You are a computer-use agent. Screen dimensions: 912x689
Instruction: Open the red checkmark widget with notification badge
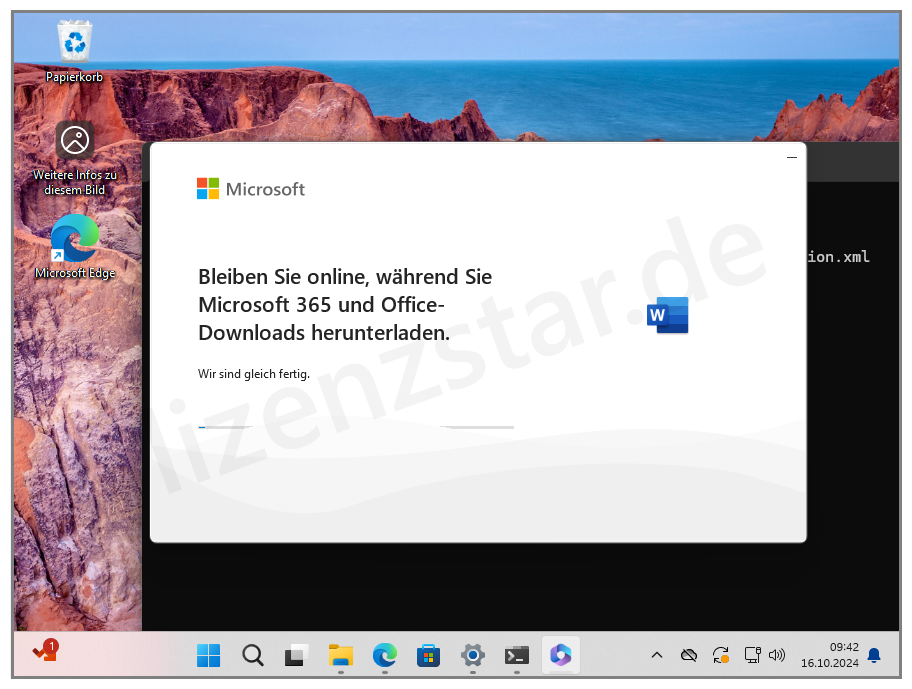[x=45, y=652]
